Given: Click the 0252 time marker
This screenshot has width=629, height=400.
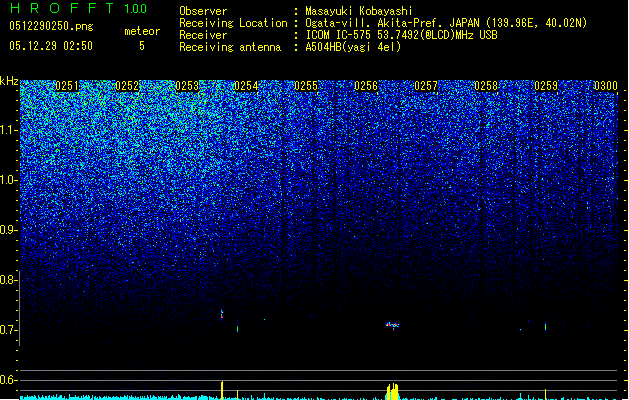Looking at the screenshot, I should (127, 86).
